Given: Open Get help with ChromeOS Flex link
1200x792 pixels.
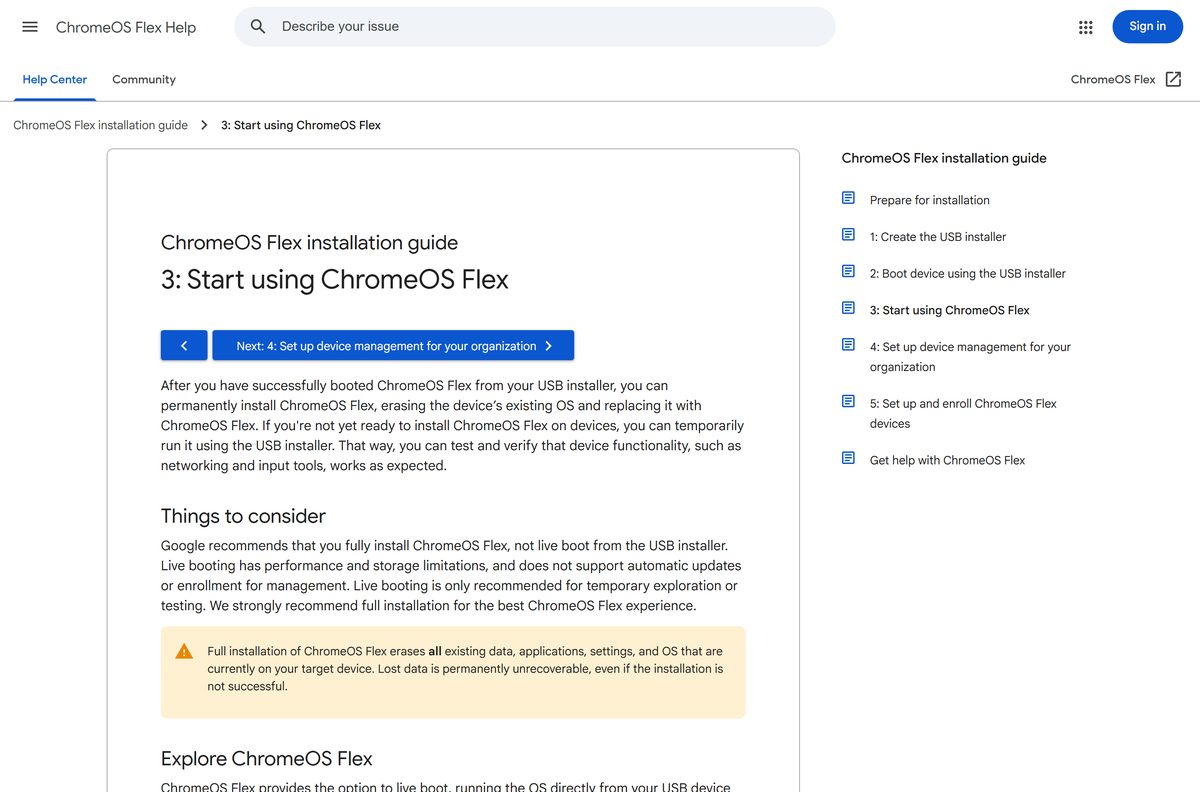Looking at the screenshot, I should click(x=948, y=460).
